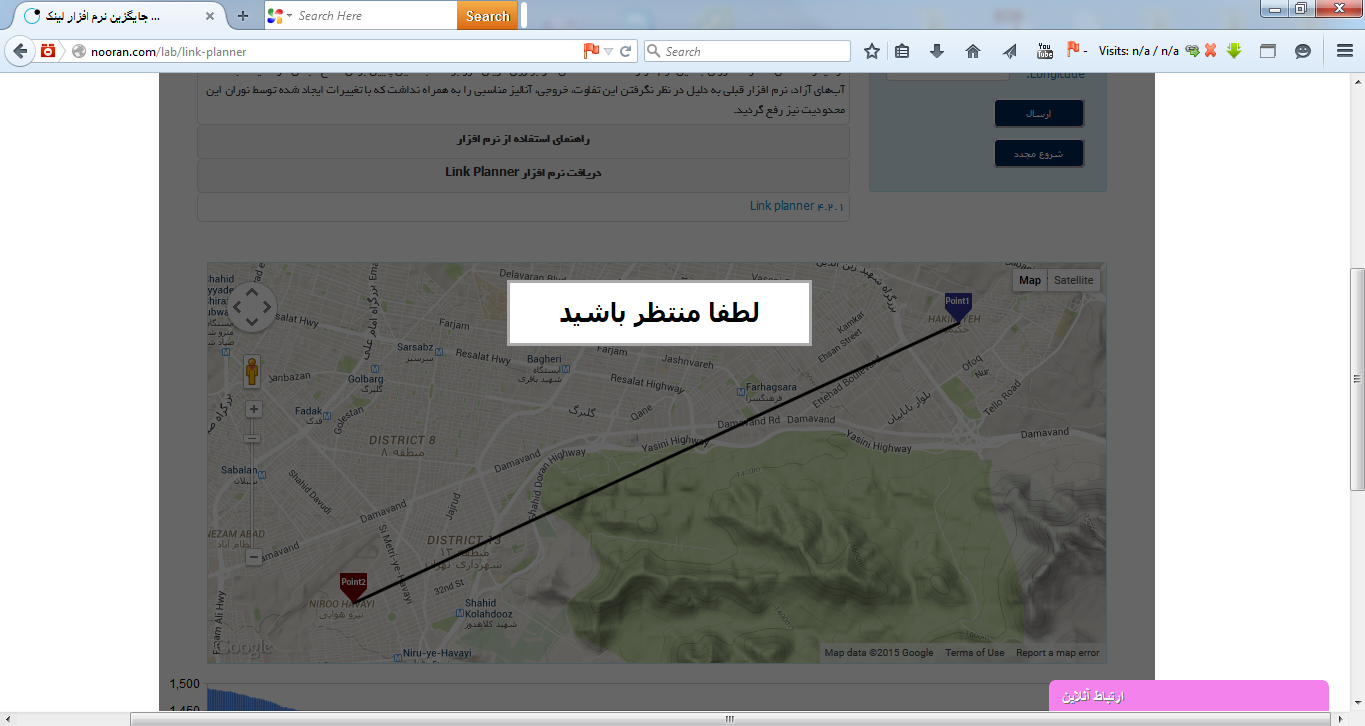Click the ارسال submit button
The image size is (1365, 726).
point(1039,114)
